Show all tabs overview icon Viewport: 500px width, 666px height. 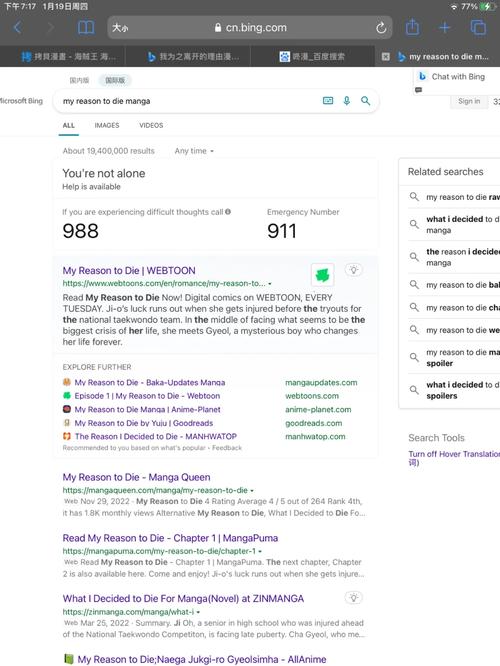click(478, 28)
